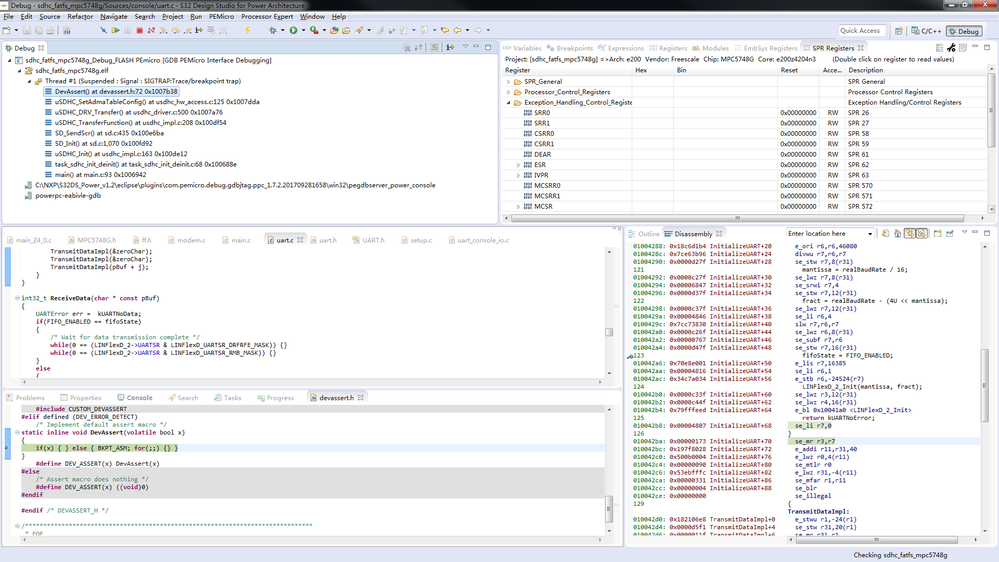
Task: Switch to the Variables tab
Action: coord(522,48)
